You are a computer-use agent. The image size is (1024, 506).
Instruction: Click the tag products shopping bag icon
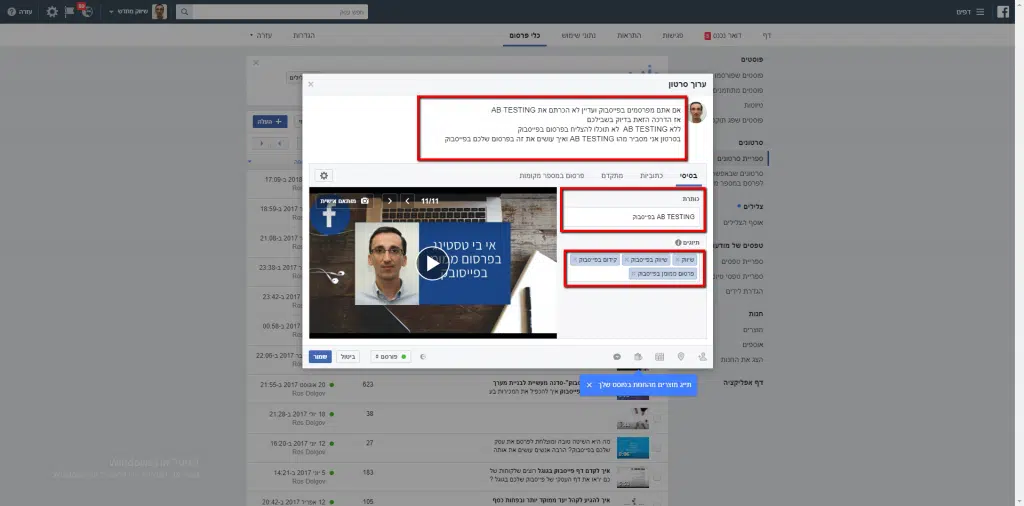tap(638, 356)
